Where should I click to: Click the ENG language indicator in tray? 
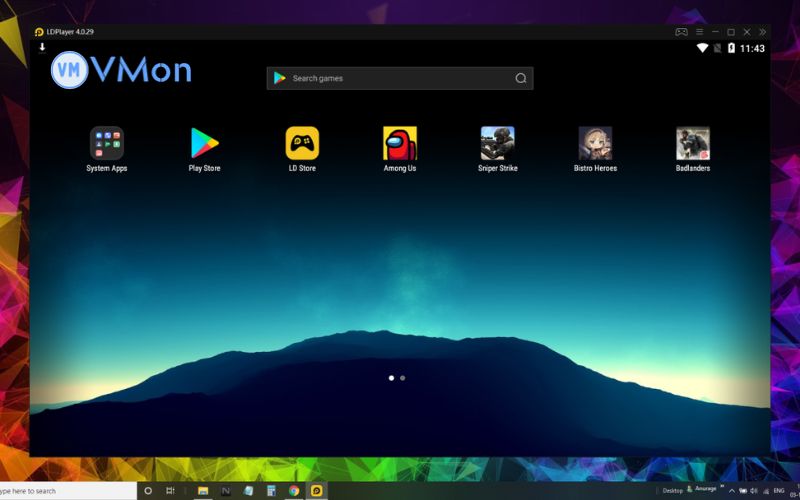point(779,491)
